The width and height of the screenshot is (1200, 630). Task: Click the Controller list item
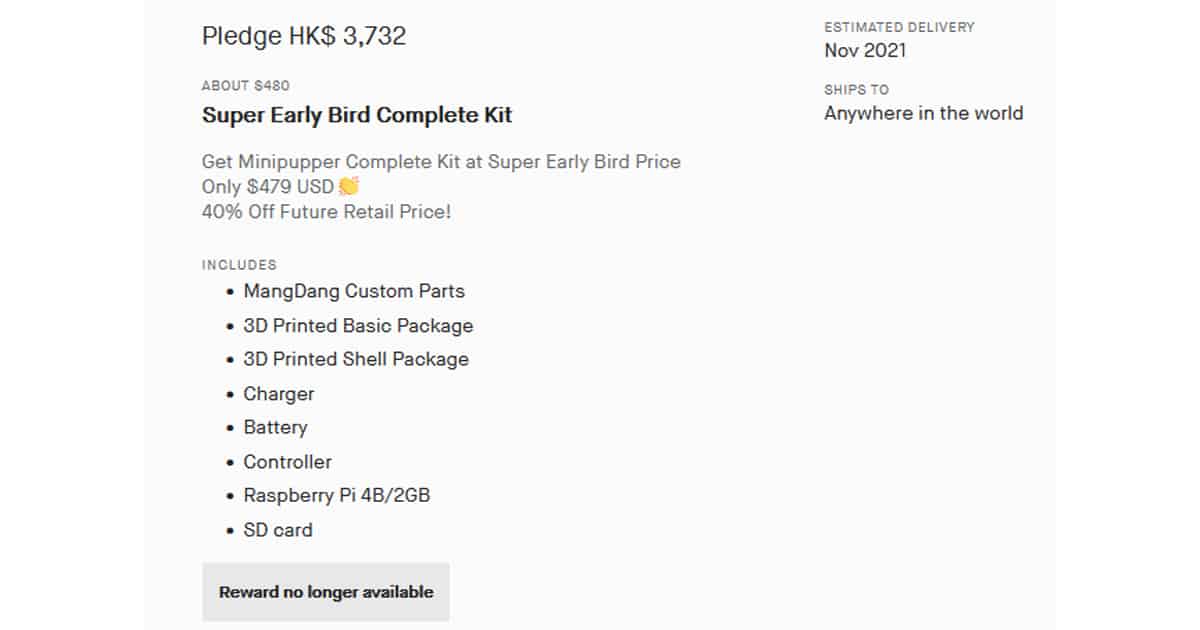pos(287,462)
